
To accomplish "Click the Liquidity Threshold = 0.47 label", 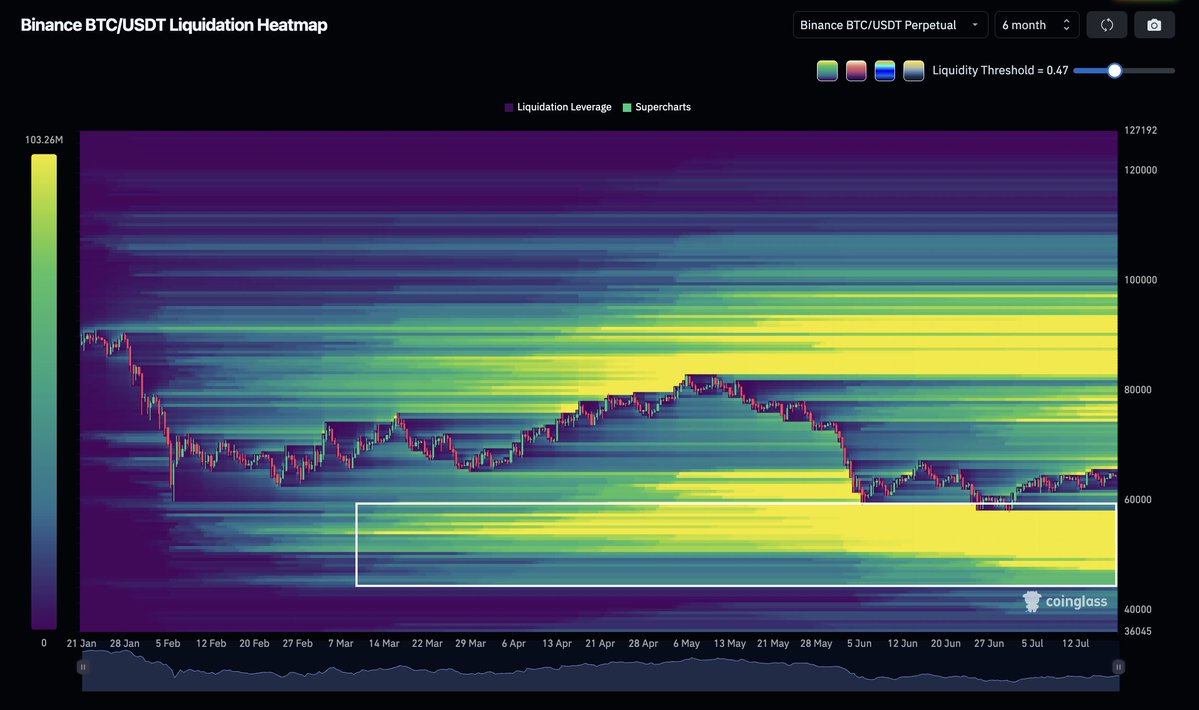I will (1000, 70).
